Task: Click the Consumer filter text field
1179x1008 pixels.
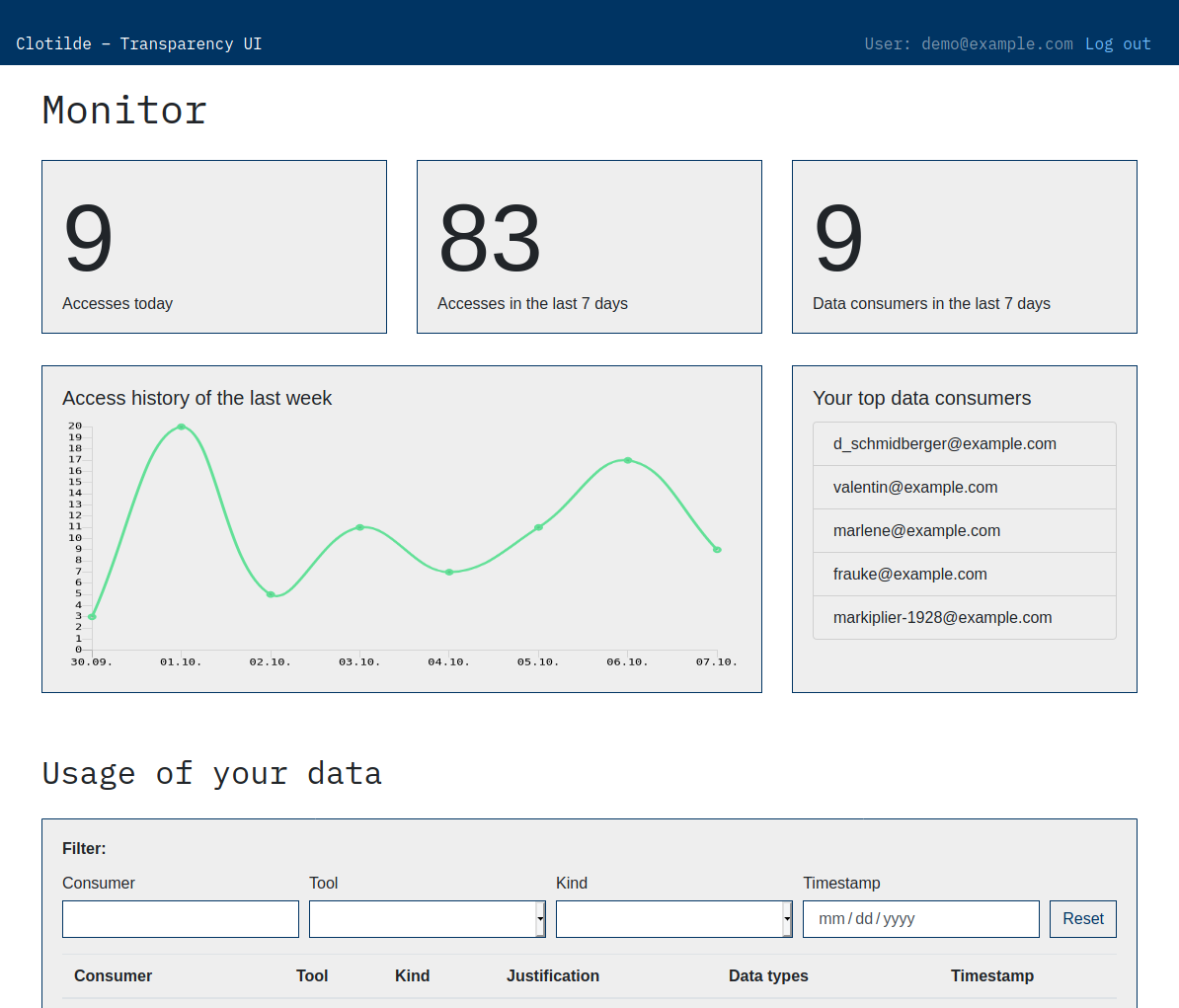Action: click(x=181, y=919)
